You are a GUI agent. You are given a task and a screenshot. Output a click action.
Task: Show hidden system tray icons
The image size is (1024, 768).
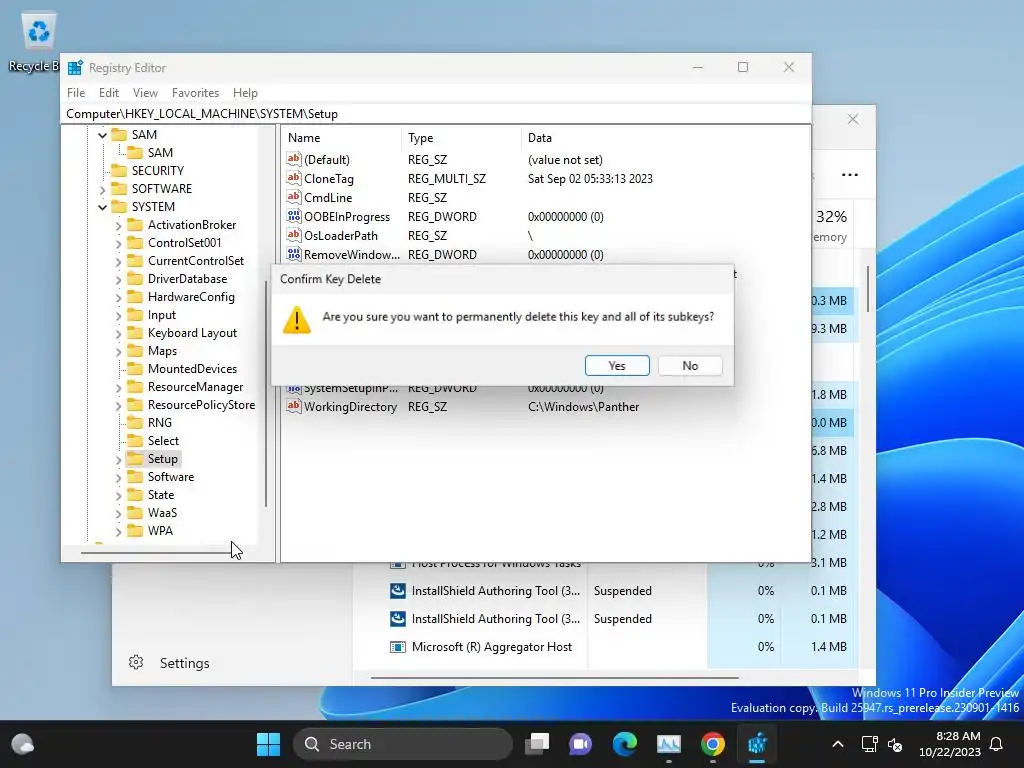[x=838, y=744]
